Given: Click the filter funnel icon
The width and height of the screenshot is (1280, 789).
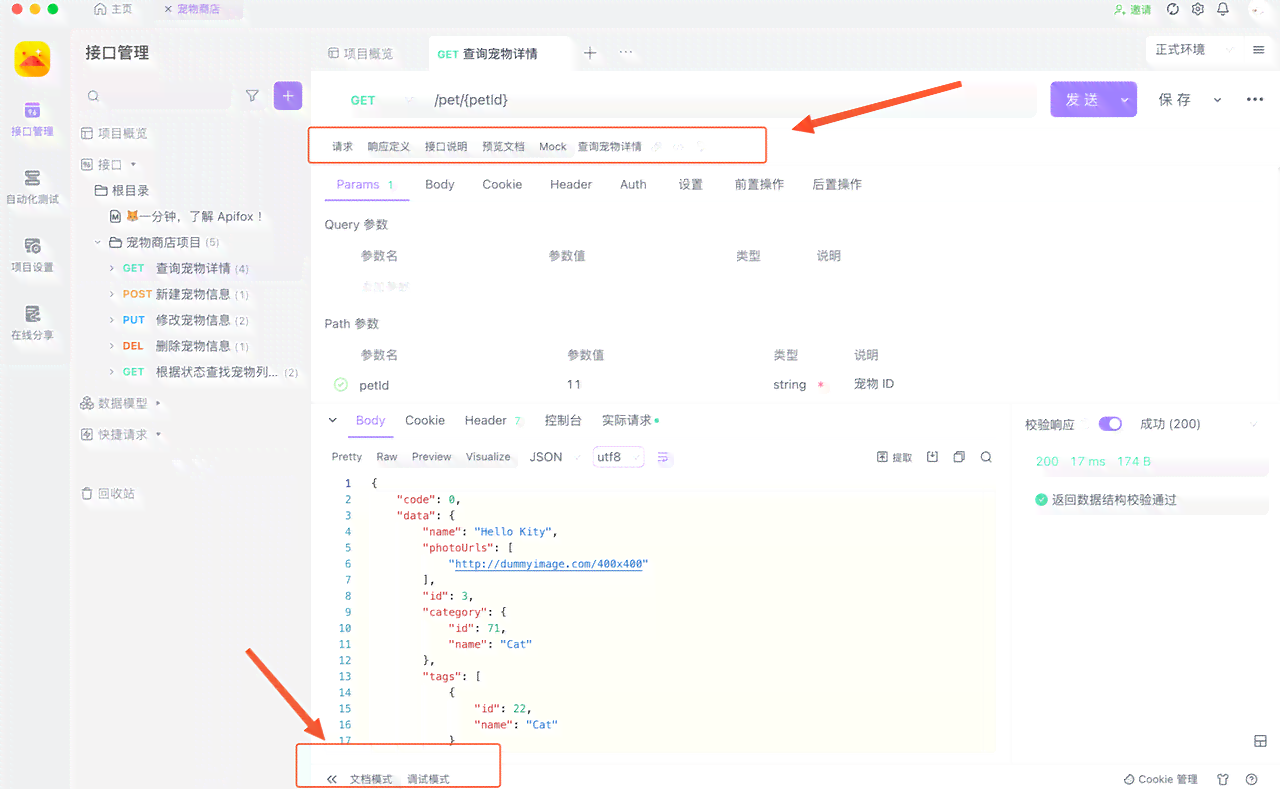Looking at the screenshot, I should click(x=252, y=96).
